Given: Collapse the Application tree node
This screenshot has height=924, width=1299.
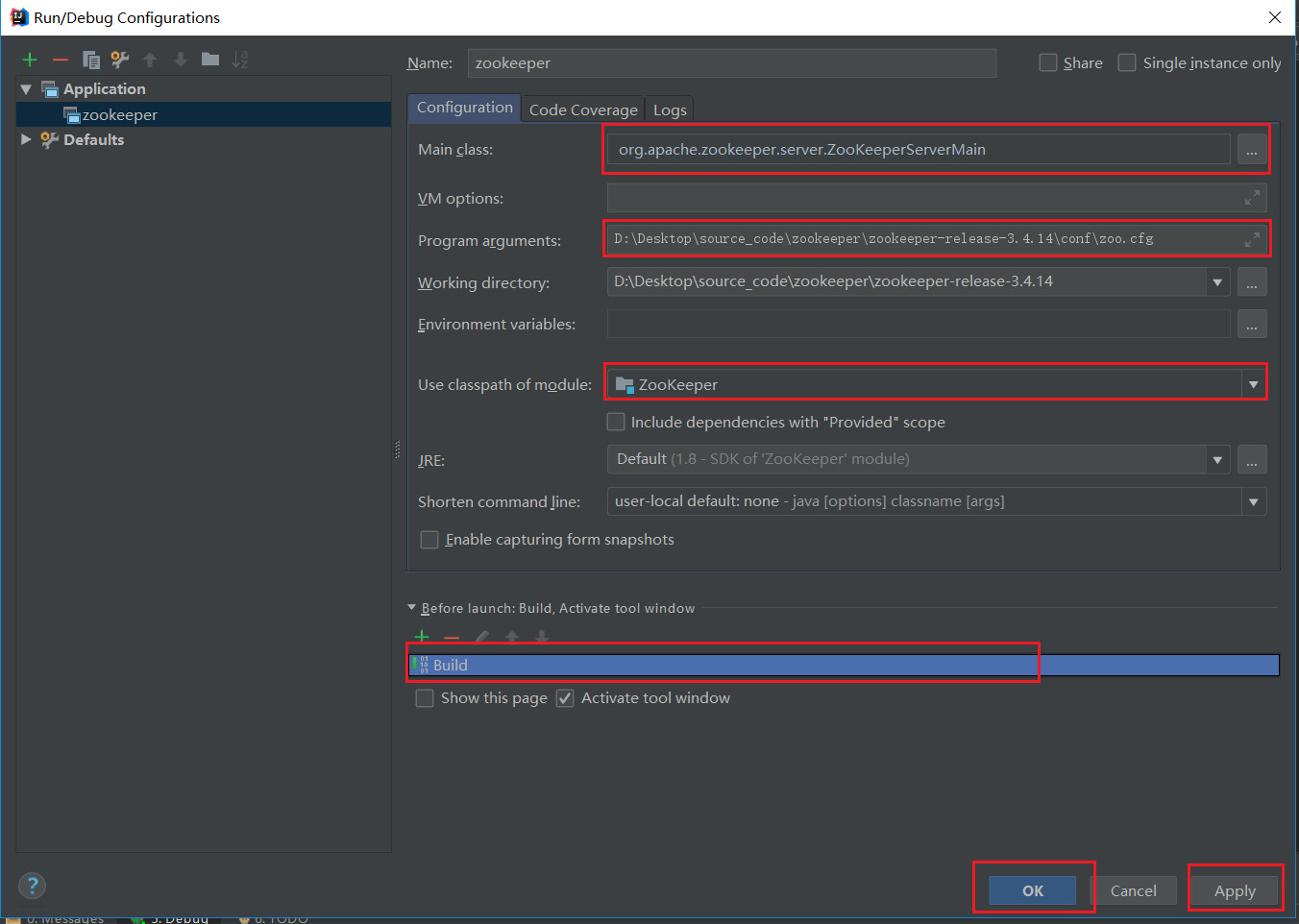Looking at the screenshot, I should [x=26, y=89].
